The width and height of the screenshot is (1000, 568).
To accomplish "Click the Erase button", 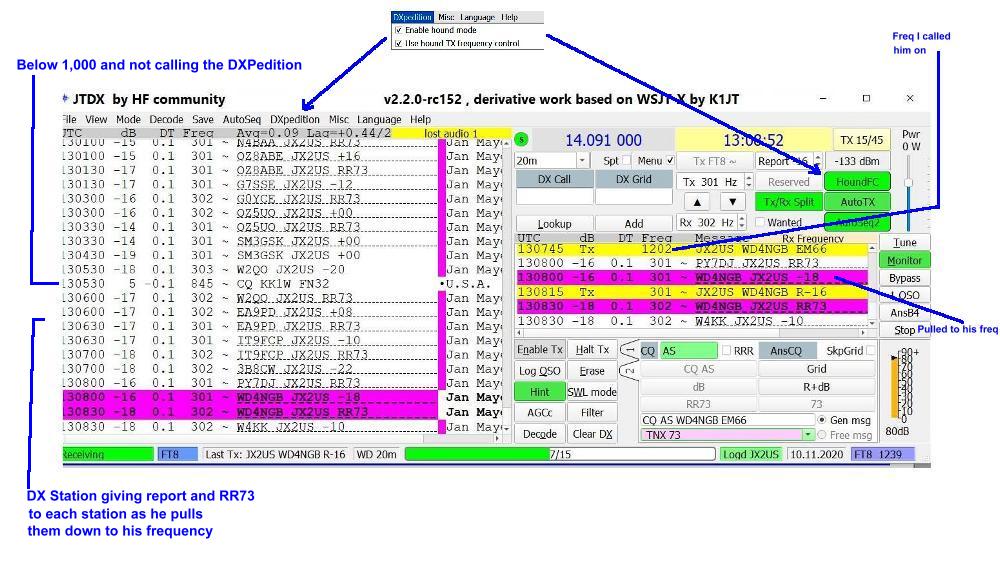I will click(592, 371).
